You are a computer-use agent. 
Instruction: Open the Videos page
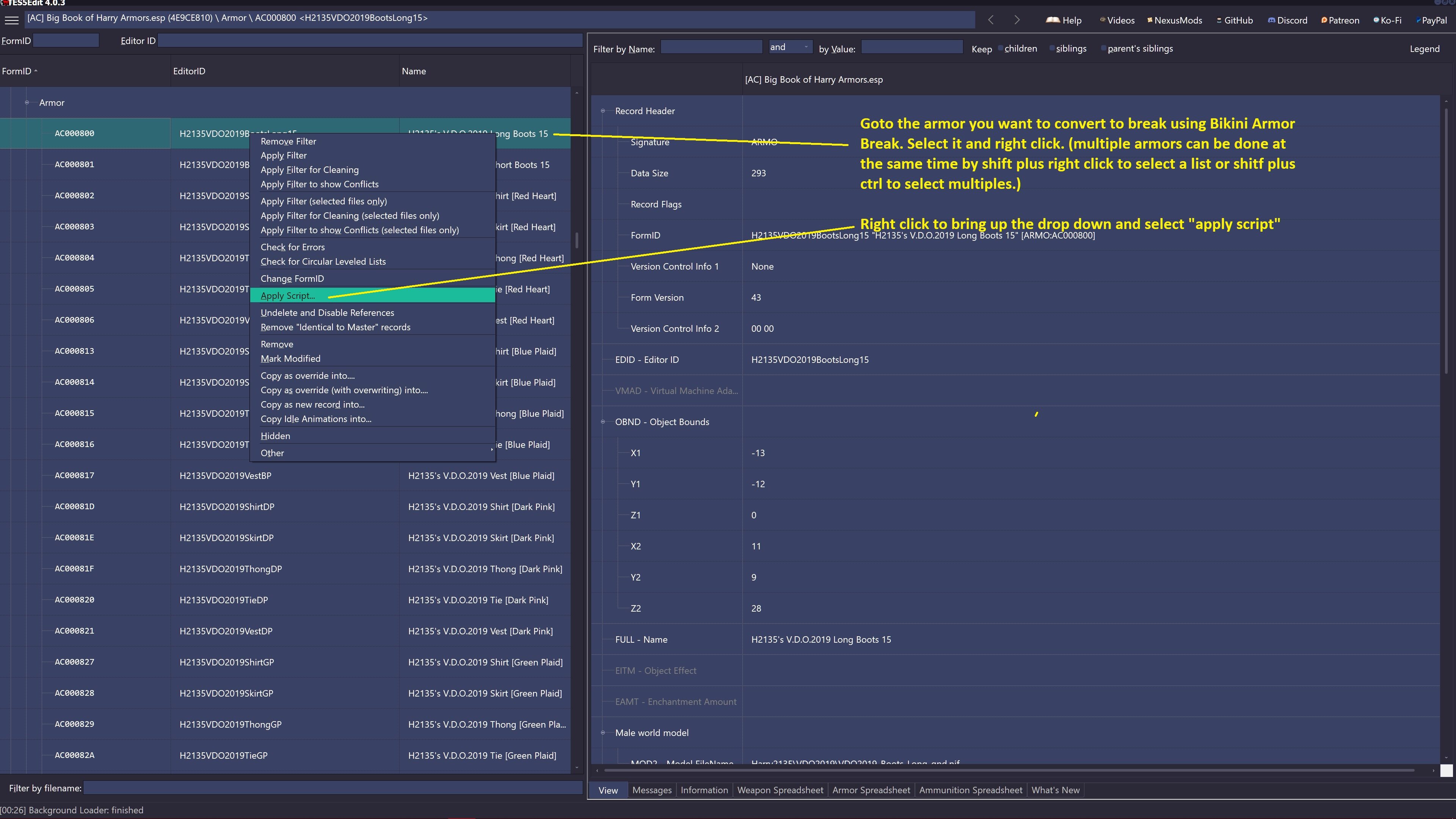(x=1116, y=20)
